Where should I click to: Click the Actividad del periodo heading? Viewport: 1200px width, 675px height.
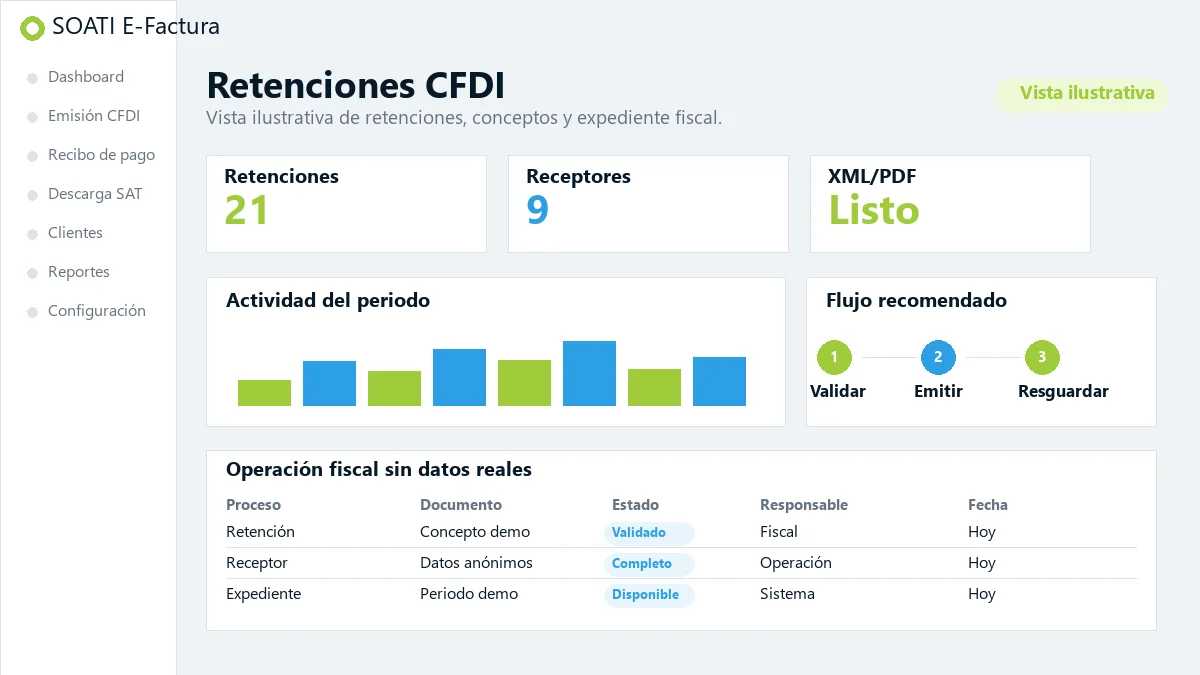328,300
